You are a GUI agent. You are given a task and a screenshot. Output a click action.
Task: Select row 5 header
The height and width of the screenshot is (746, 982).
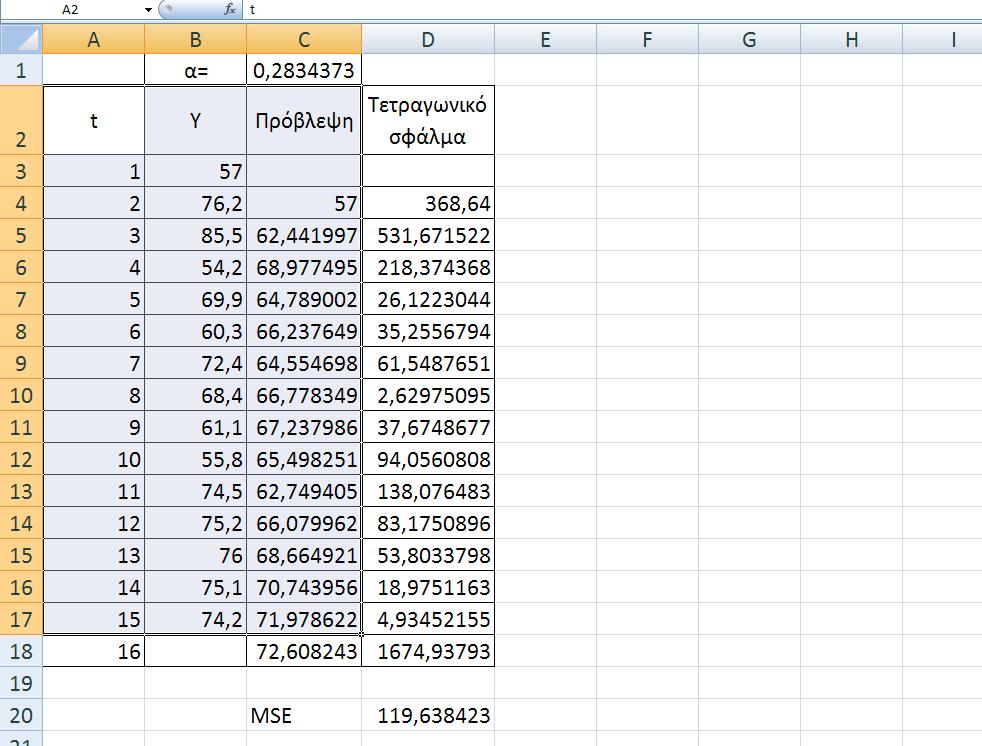pos(21,235)
